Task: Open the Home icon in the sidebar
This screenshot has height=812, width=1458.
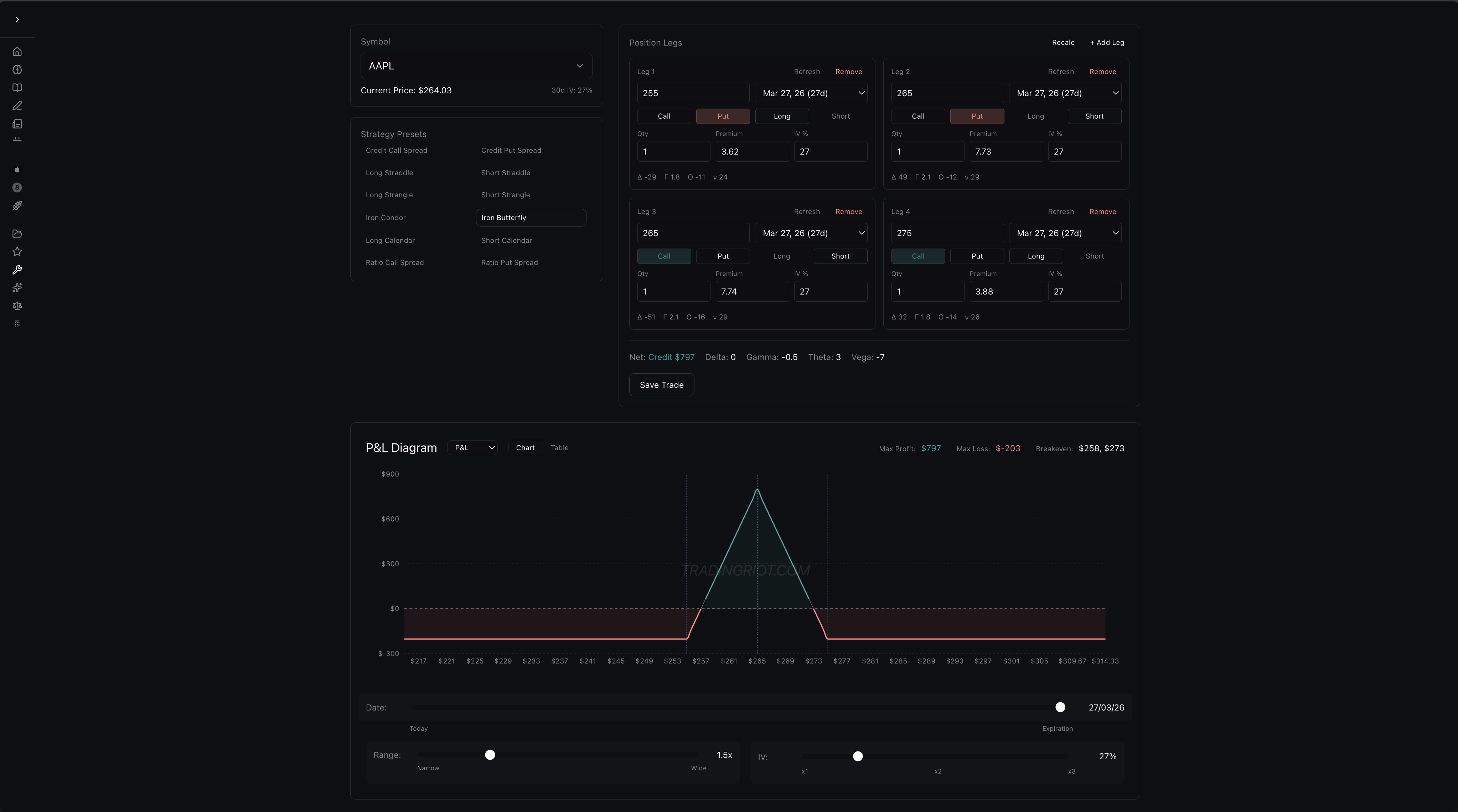Action: pyautogui.click(x=17, y=51)
